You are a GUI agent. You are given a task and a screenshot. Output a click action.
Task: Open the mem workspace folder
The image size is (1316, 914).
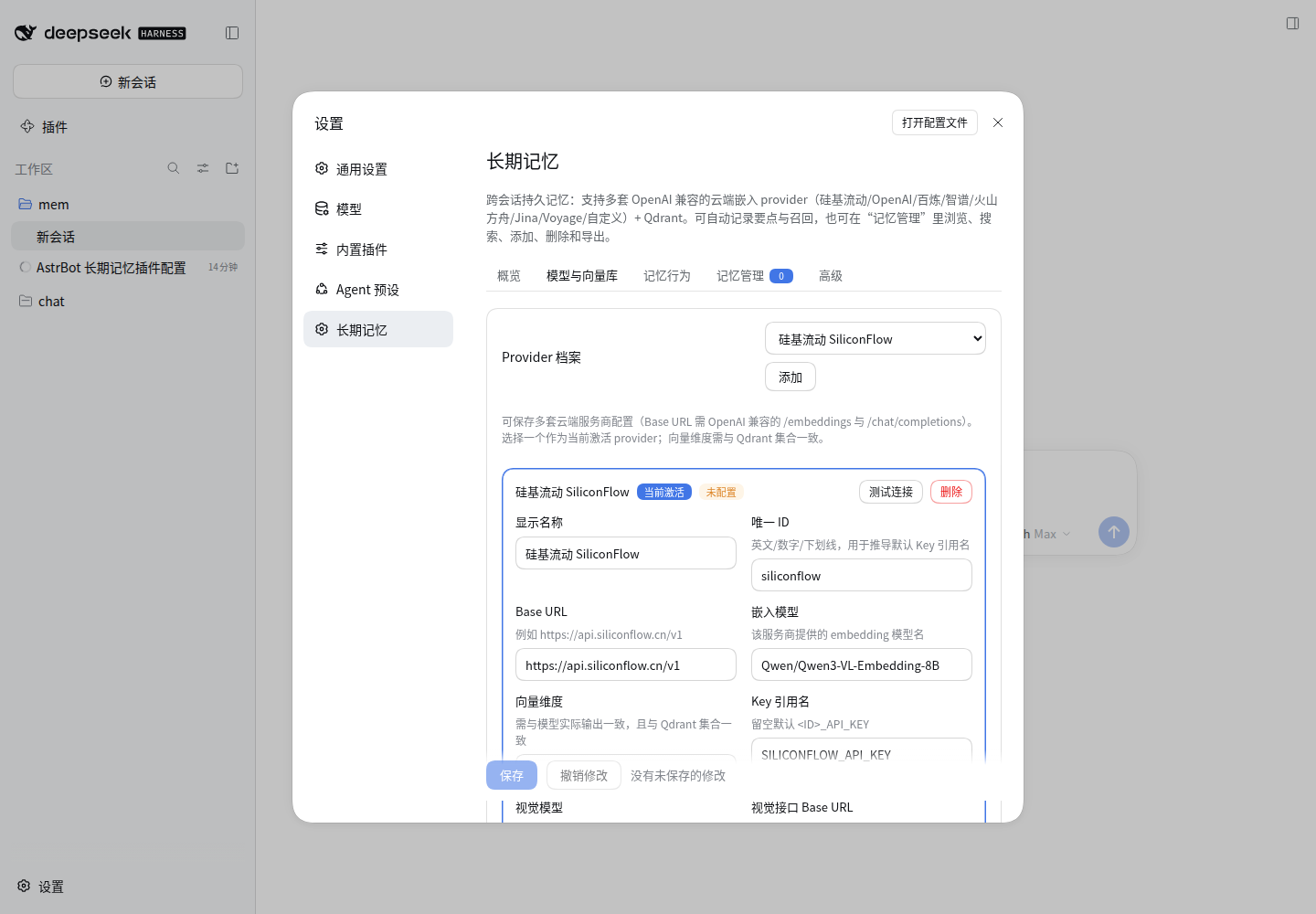[x=128, y=204]
